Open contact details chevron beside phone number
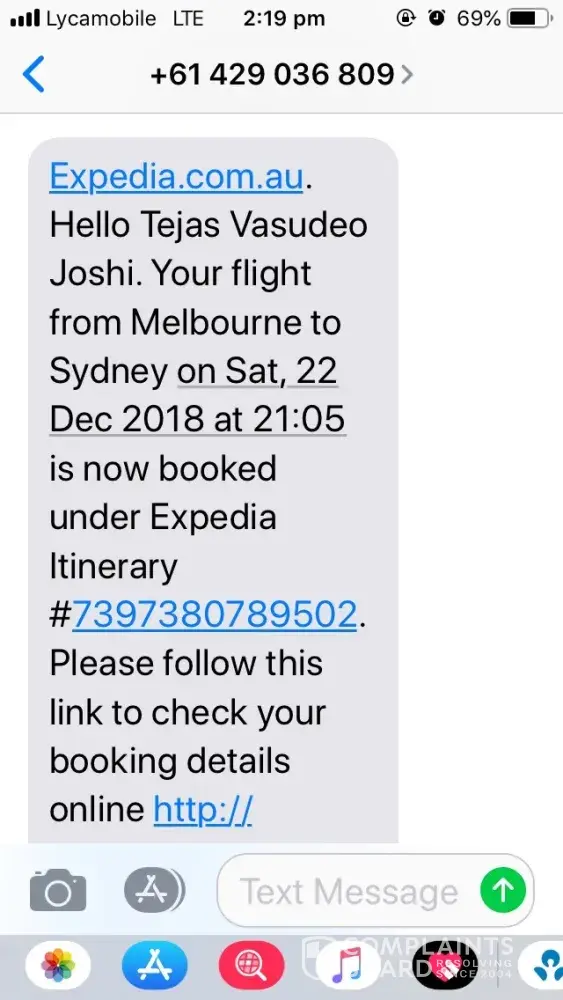Image resolution: width=563 pixels, height=1000 pixels. tap(407, 75)
